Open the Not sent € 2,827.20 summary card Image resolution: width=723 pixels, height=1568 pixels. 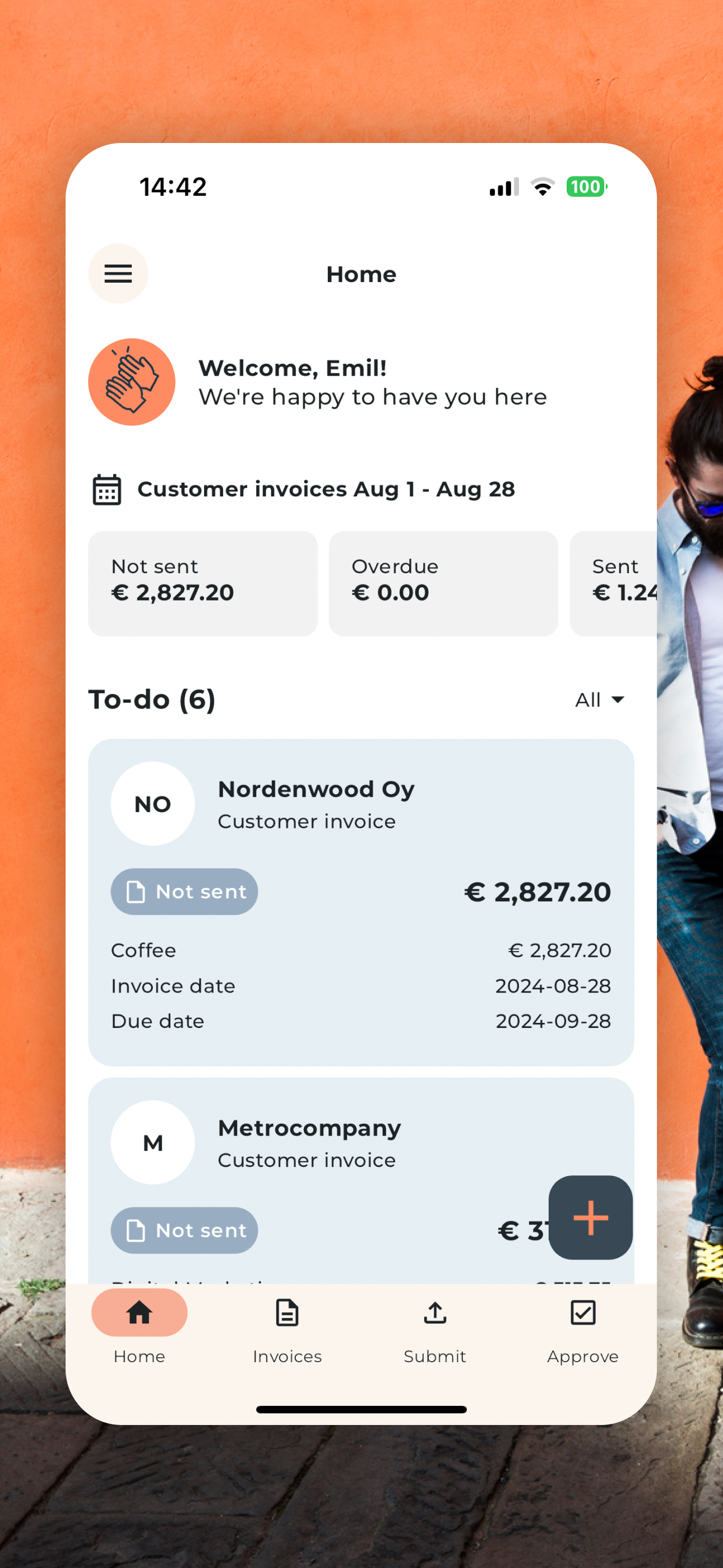tap(202, 583)
